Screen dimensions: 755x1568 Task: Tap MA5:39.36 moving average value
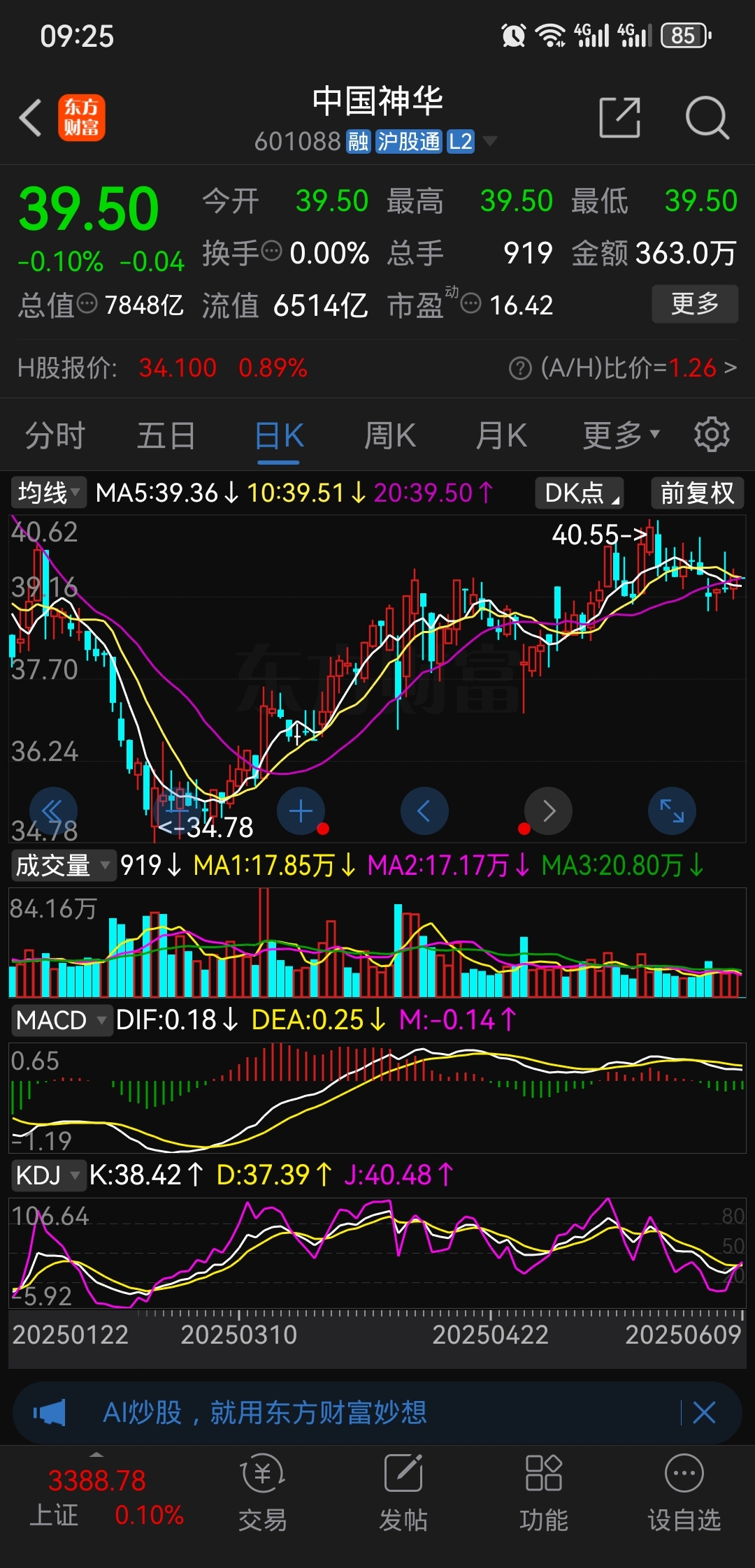[167, 493]
